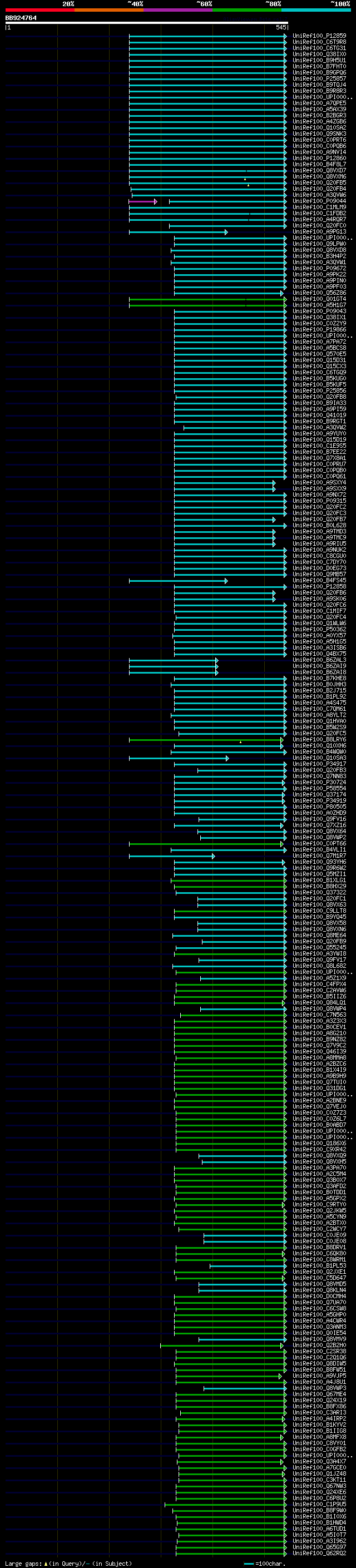Click the cyan ~100% identity legend segment
356x1568 pixels.
[316, 10]
